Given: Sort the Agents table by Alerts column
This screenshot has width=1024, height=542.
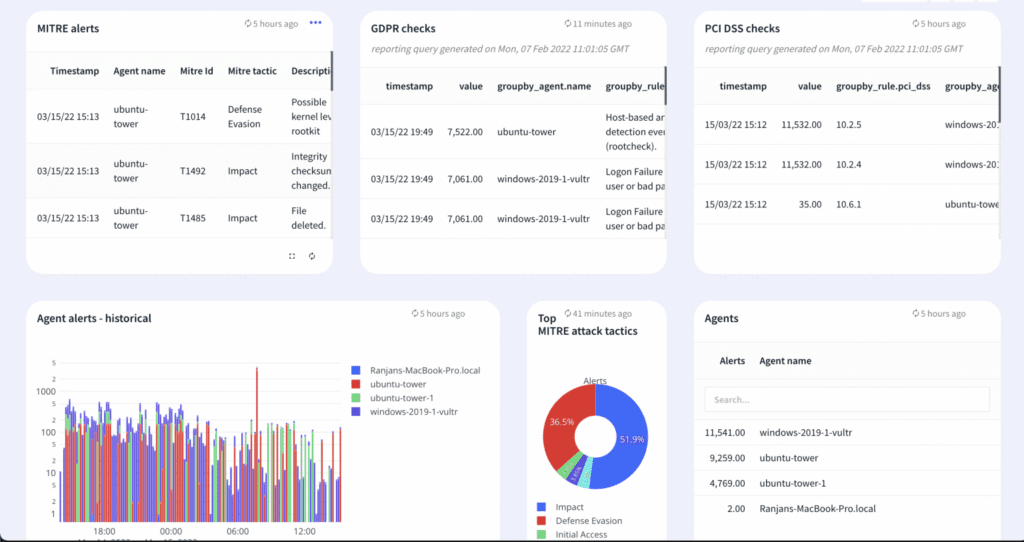Looking at the screenshot, I should click(732, 360).
